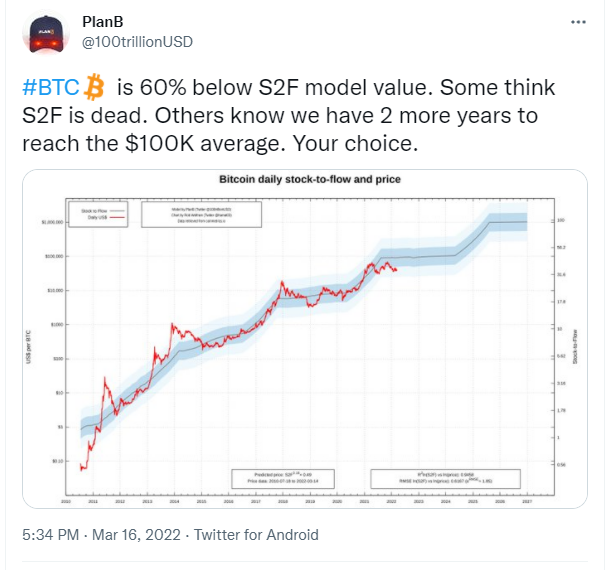
Task: Click the orange Bitcoin emoji in tweet
Action: tap(94, 87)
